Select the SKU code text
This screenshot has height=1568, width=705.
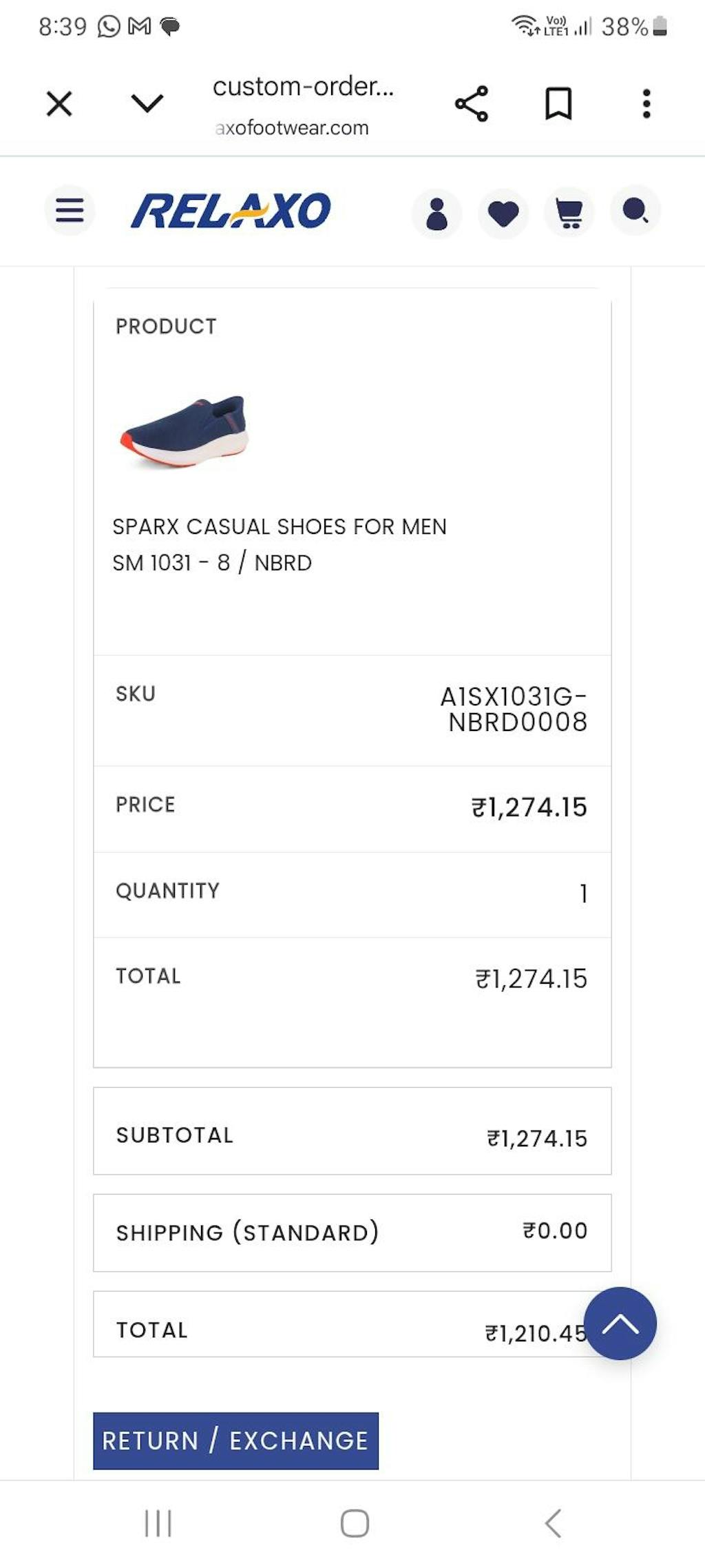click(x=514, y=709)
